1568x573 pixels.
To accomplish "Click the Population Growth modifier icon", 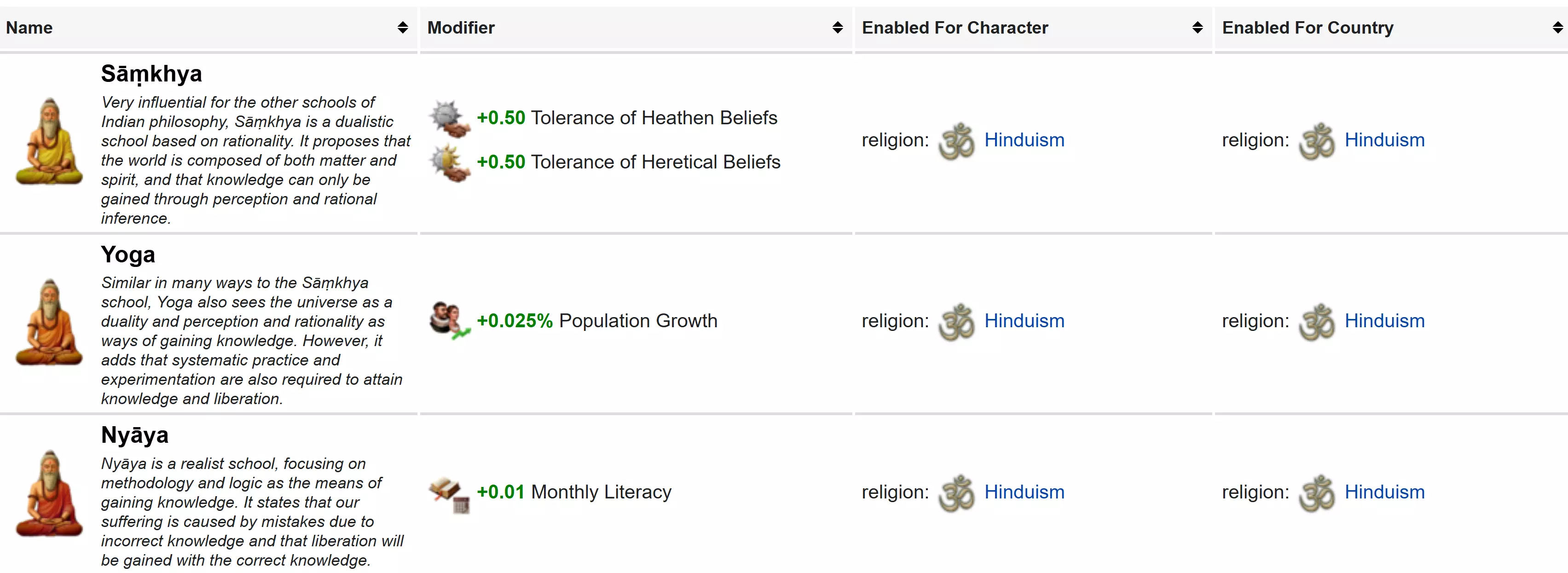I will [x=449, y=320].
